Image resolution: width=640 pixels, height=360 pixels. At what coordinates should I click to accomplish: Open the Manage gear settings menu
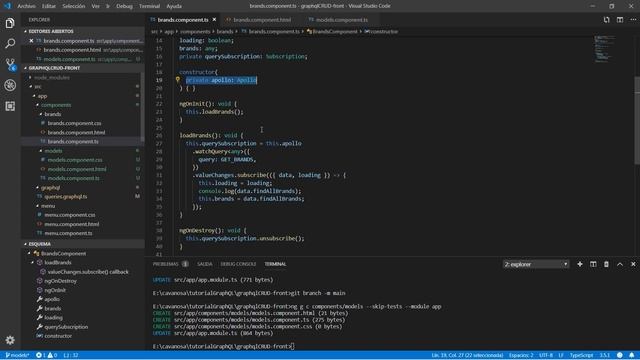pyautogui.click(x=10, y=340)
